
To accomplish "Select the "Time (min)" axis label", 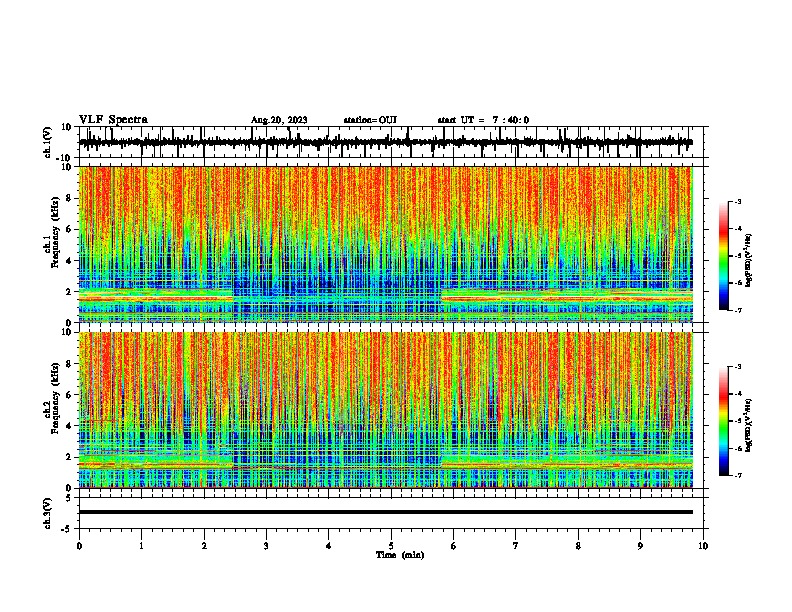I will coord(400,555).
